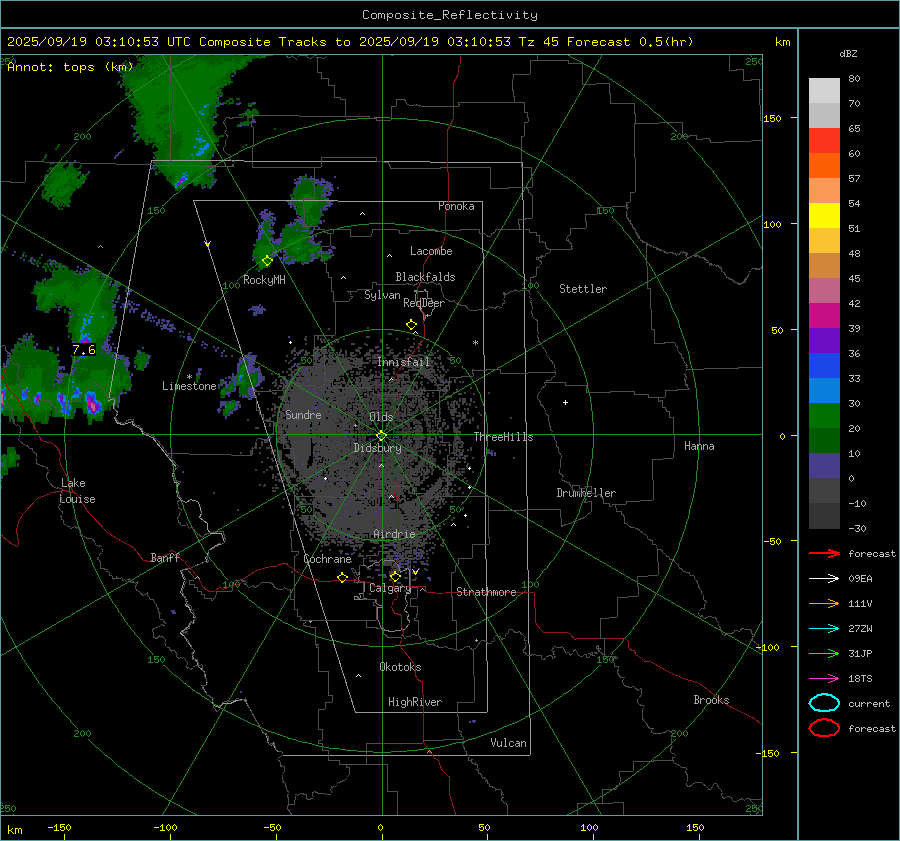Select the white 09EA arrow legend entry
The height and width of the screenshot is (841, 900).
tap(823, 578)
